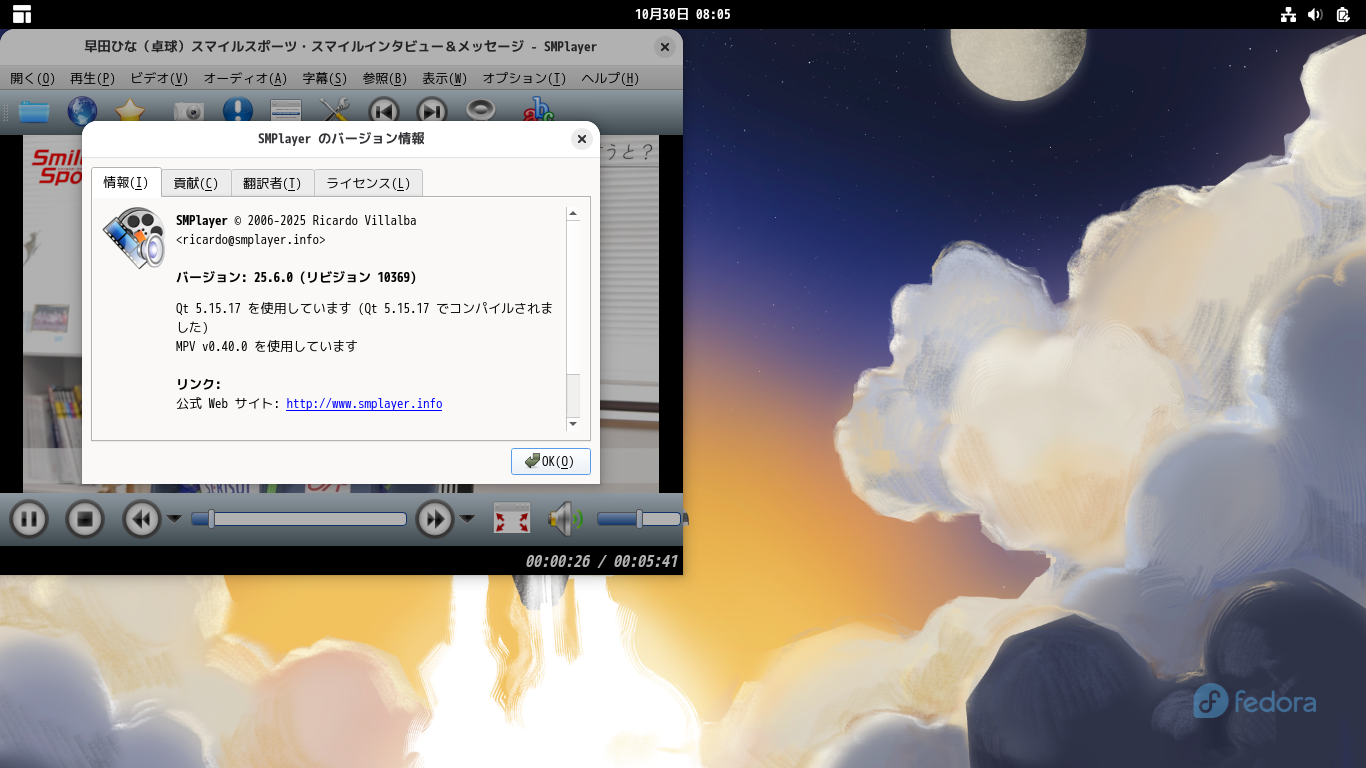Open the 開く(O) menu
The width and height of the screenshot is (1366, 768).
click(33, 78)
